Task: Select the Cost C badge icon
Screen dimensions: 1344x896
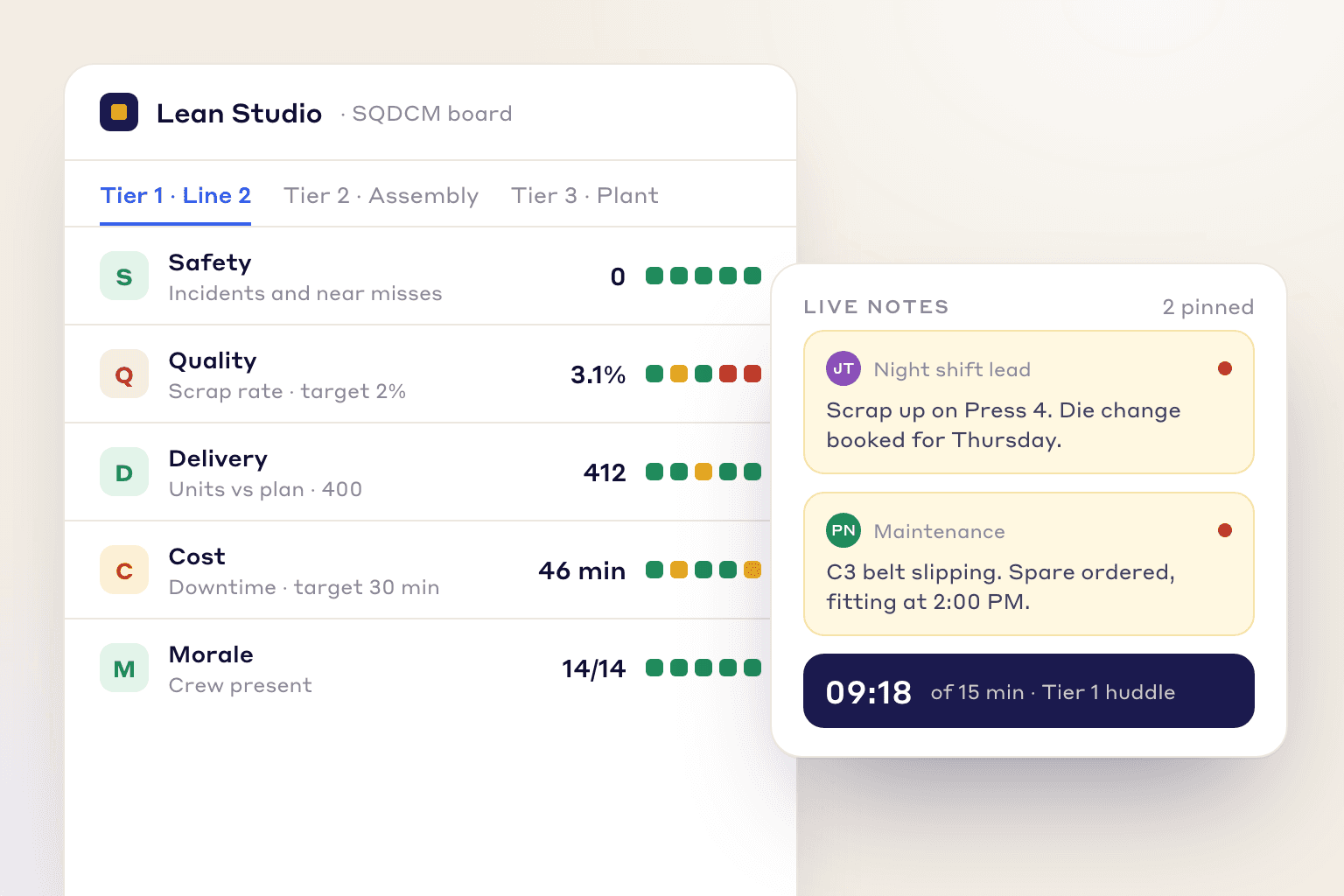Action: coord(124,570)
